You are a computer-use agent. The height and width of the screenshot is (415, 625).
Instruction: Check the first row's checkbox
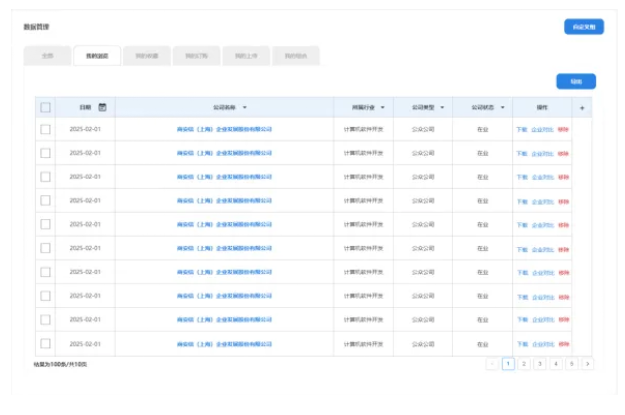(45, 129)
